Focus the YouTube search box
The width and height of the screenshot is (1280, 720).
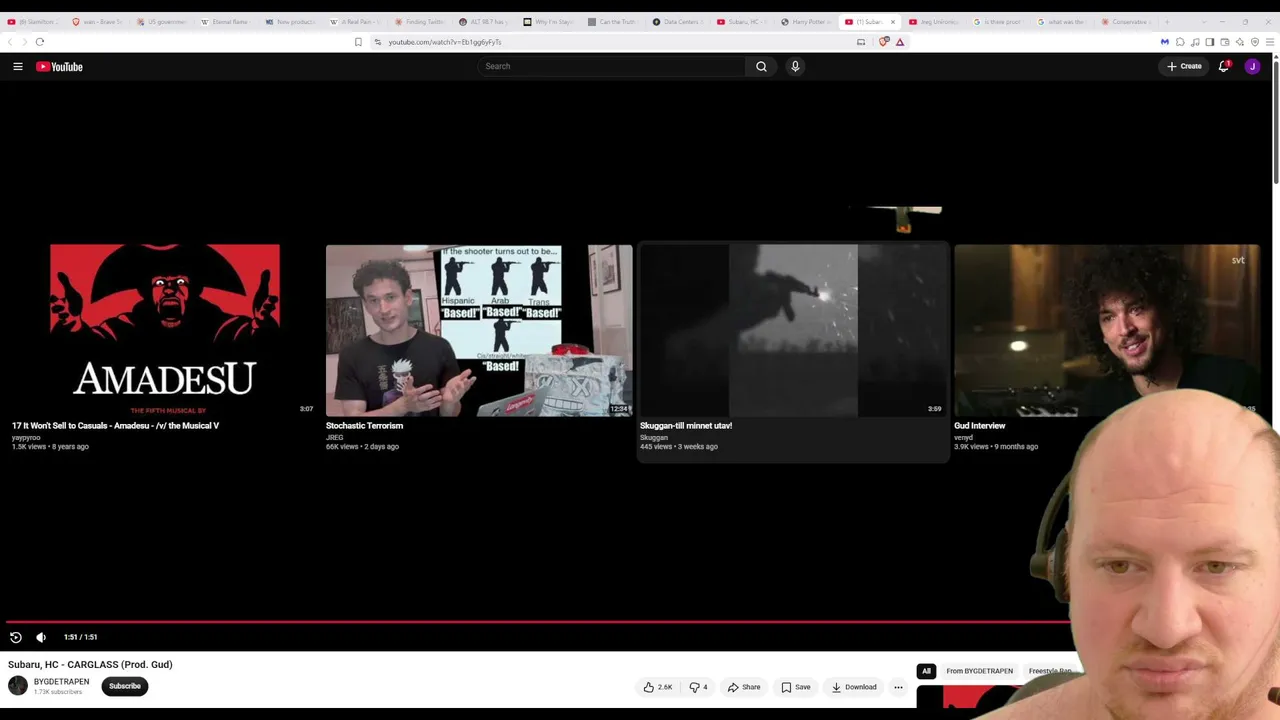point(611,66)
